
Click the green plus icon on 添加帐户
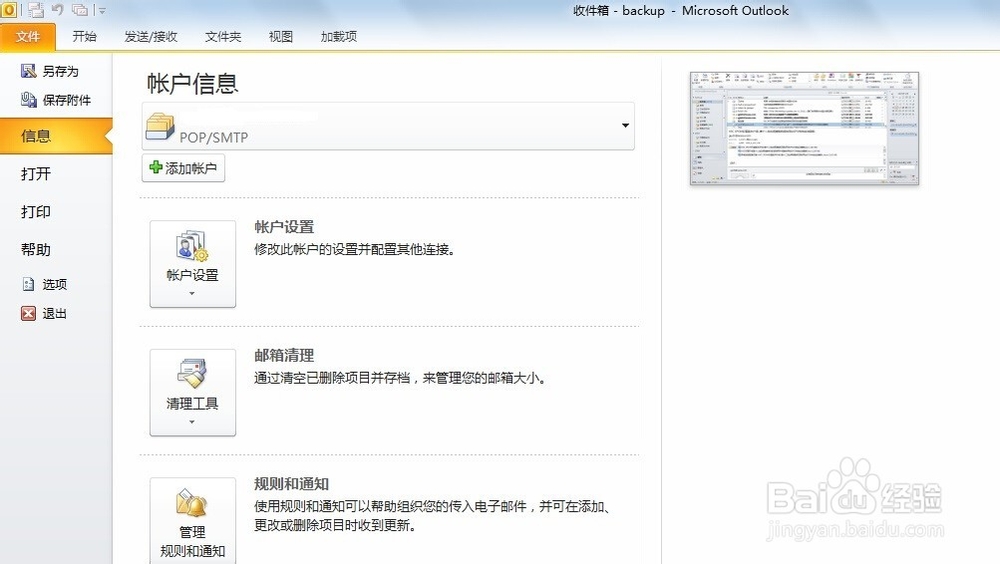pyautogui.click(x=156, y=167)
